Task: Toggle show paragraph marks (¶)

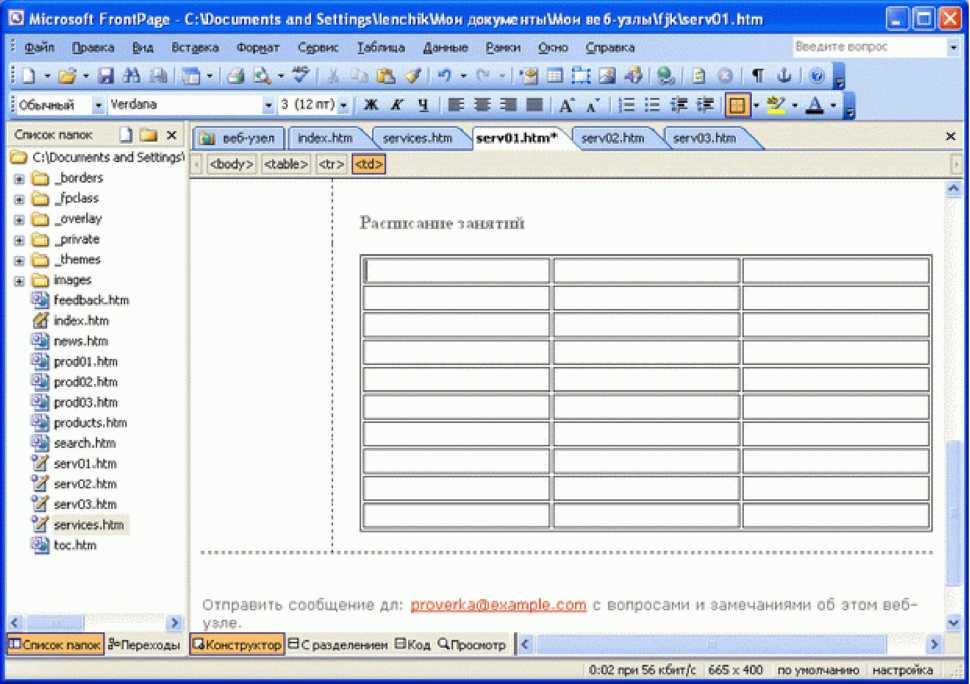Action: (x=758, y=76)
